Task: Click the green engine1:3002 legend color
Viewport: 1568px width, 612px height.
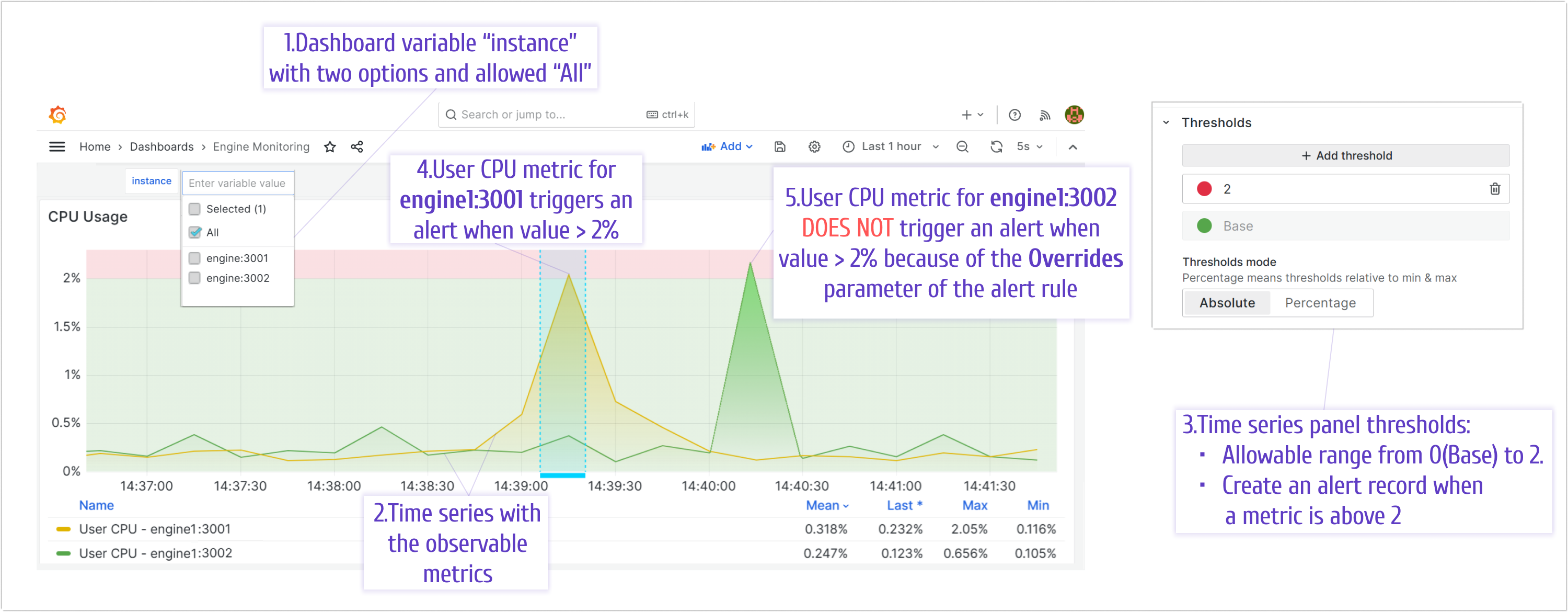Action: (63, 554)
